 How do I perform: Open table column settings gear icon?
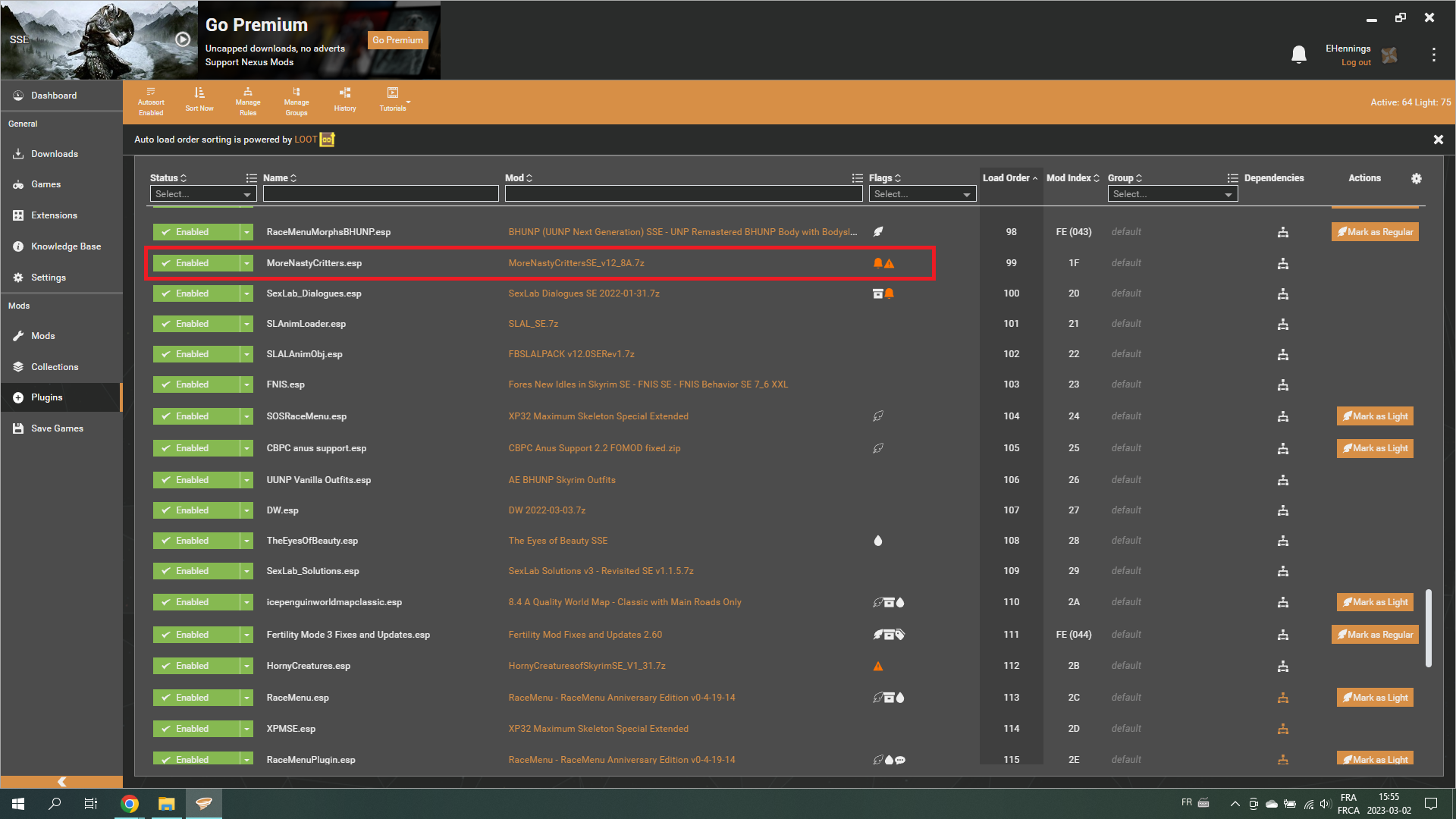tap(1416, 179)
